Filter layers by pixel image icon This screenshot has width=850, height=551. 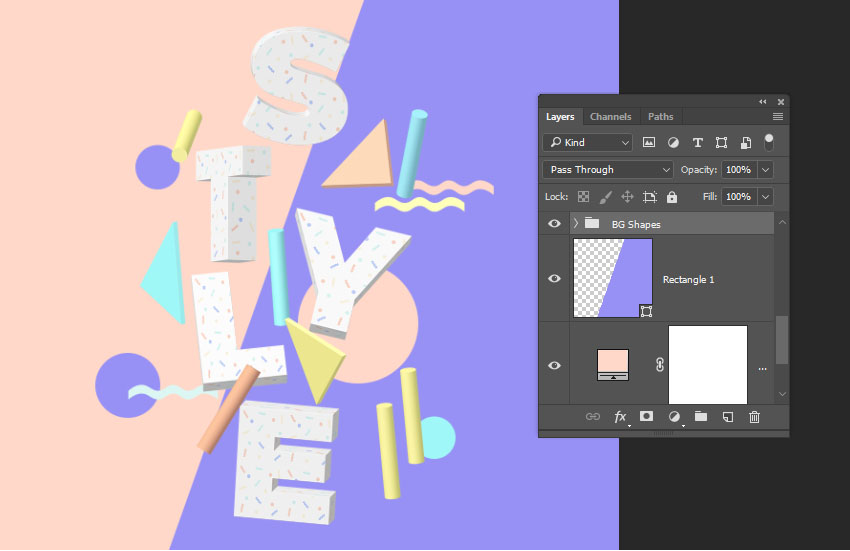648,143
